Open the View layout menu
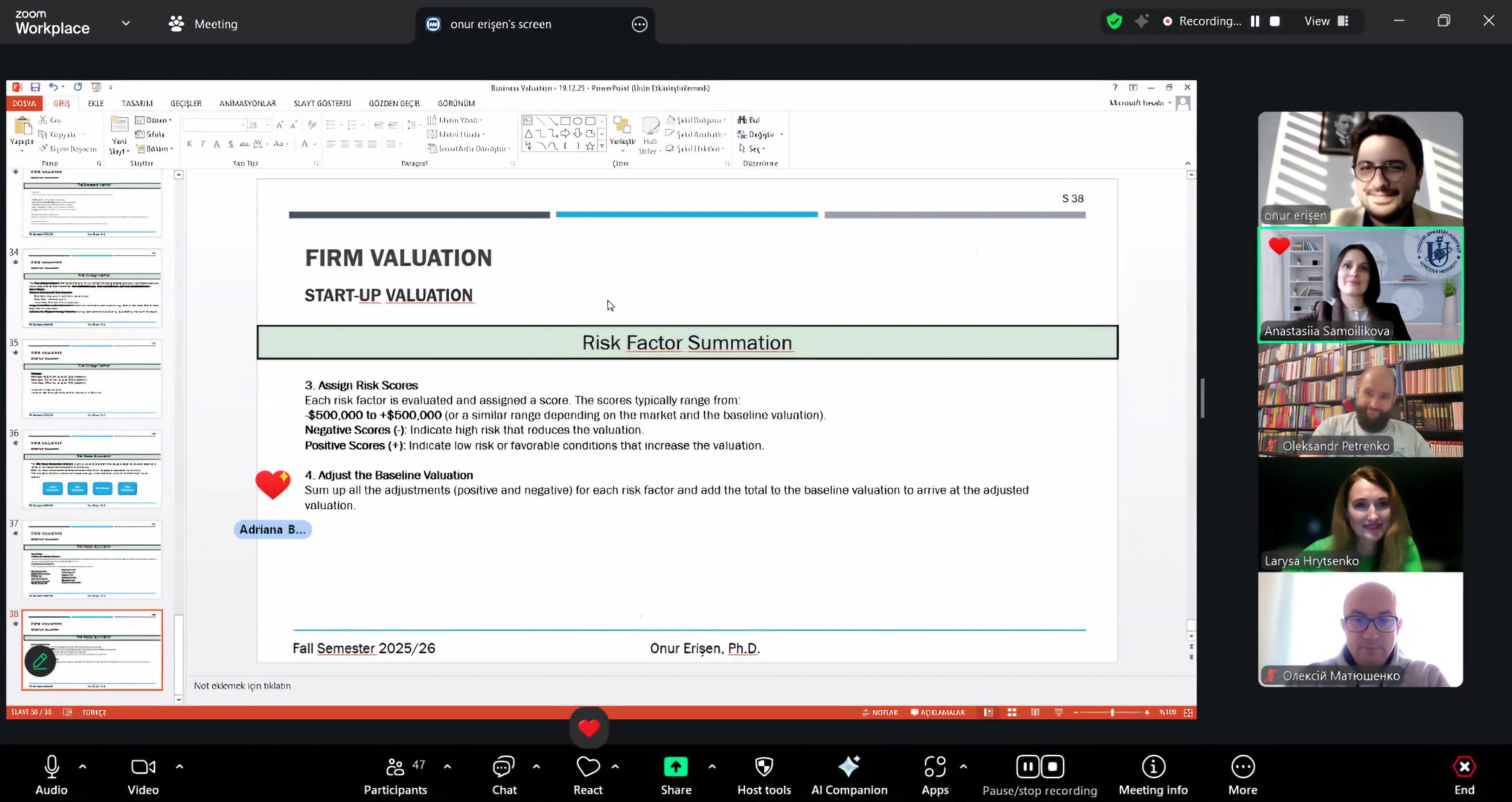 pyautogui.click(x=1326, y=21)
